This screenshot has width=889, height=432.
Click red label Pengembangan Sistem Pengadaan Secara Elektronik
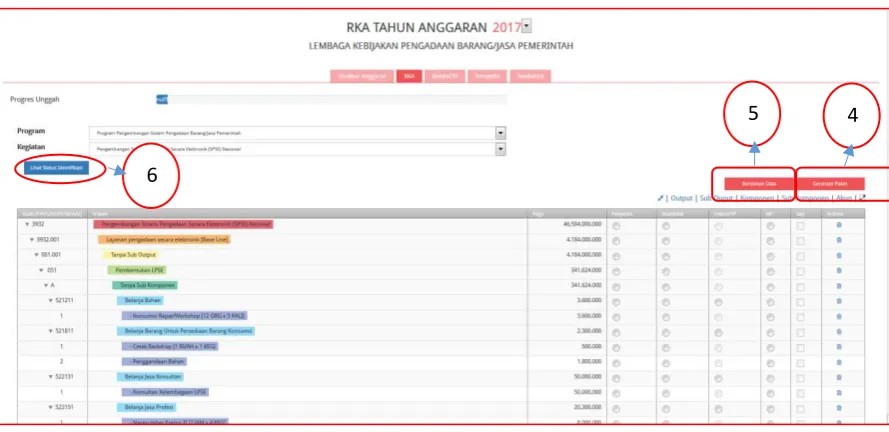(183, 225)
